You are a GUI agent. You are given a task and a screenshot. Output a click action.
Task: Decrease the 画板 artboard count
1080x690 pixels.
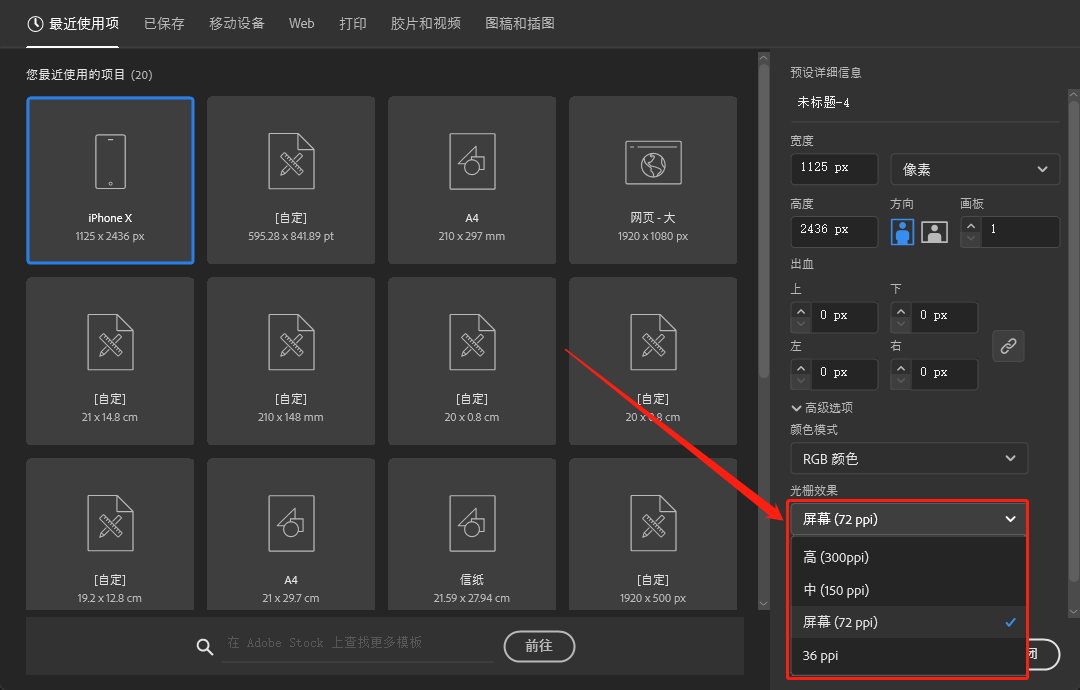[971, 239]
